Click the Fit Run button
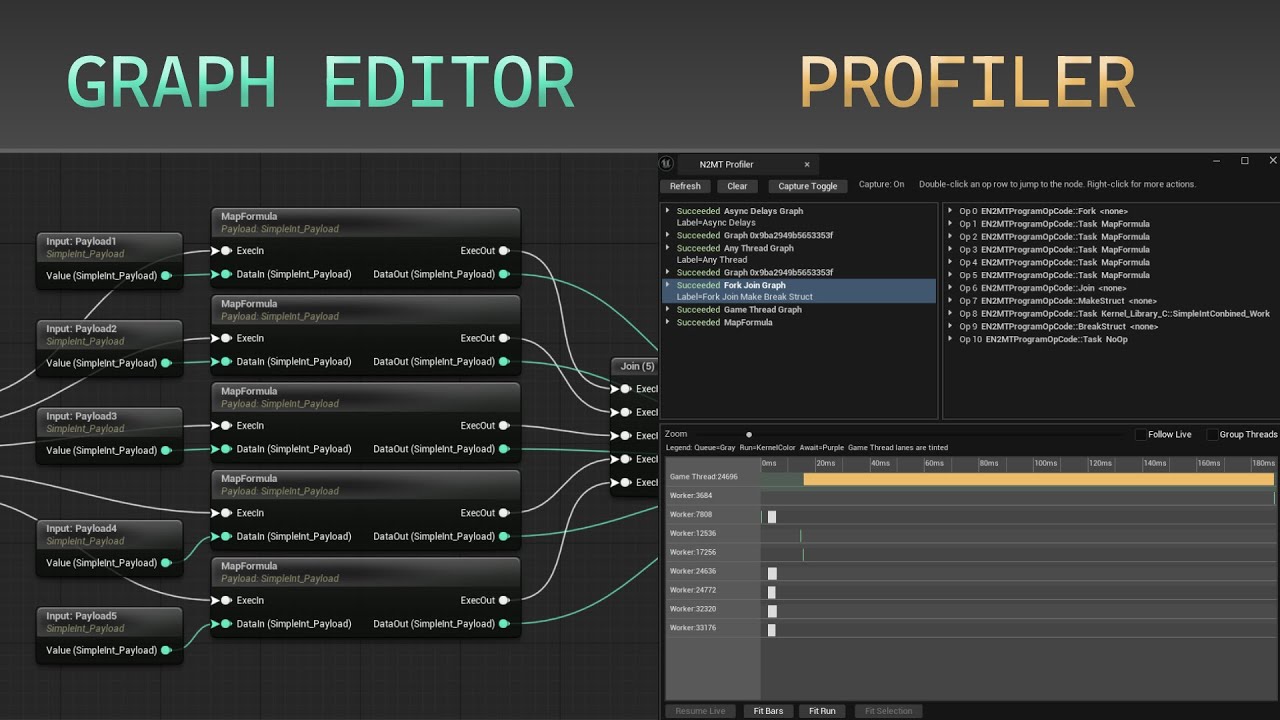The width and height of the screenshot is (1280, 720). pos(822,711)
